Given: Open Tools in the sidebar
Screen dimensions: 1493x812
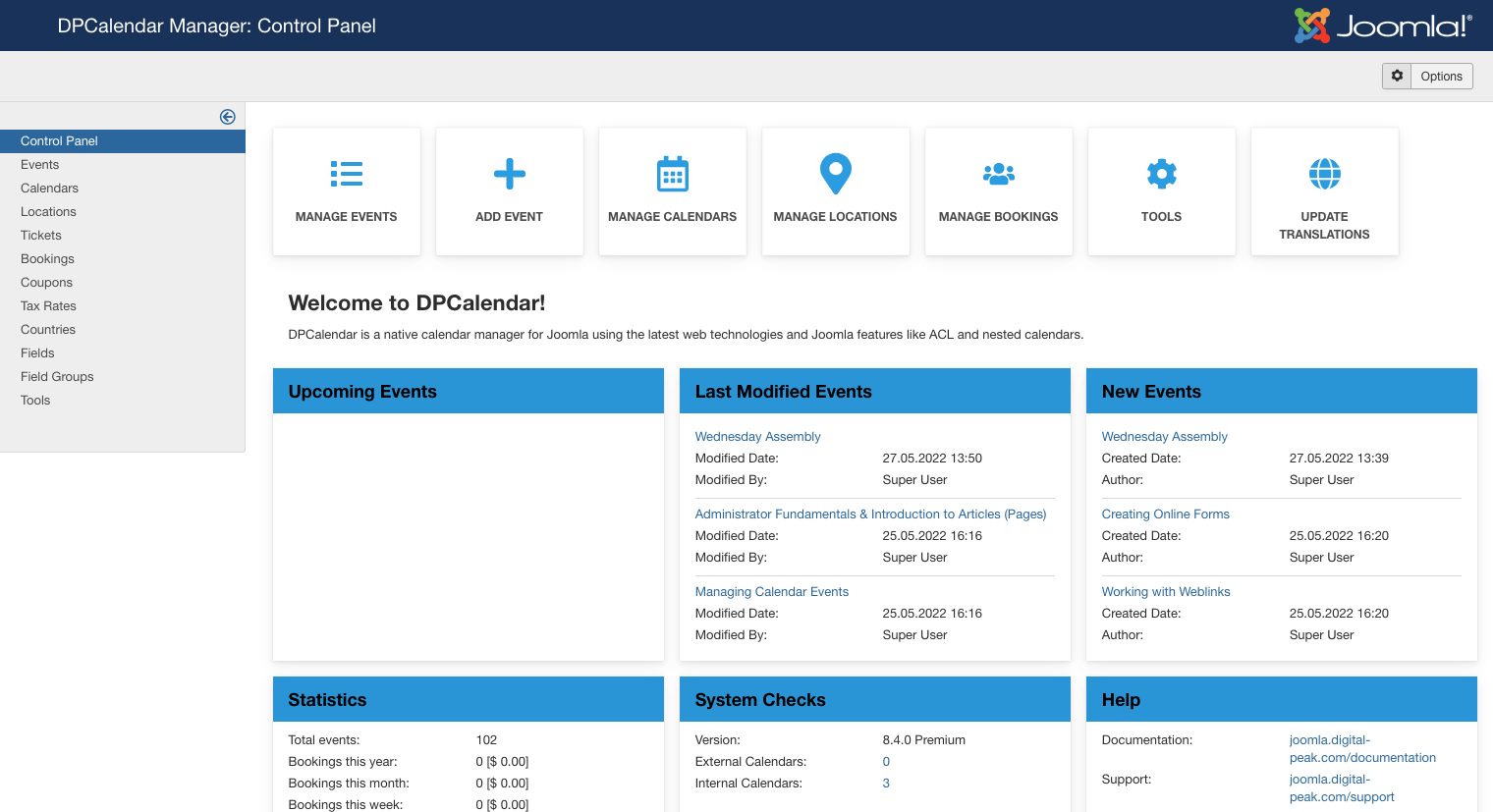Looking at the screenshot, I should click(123, 401).
